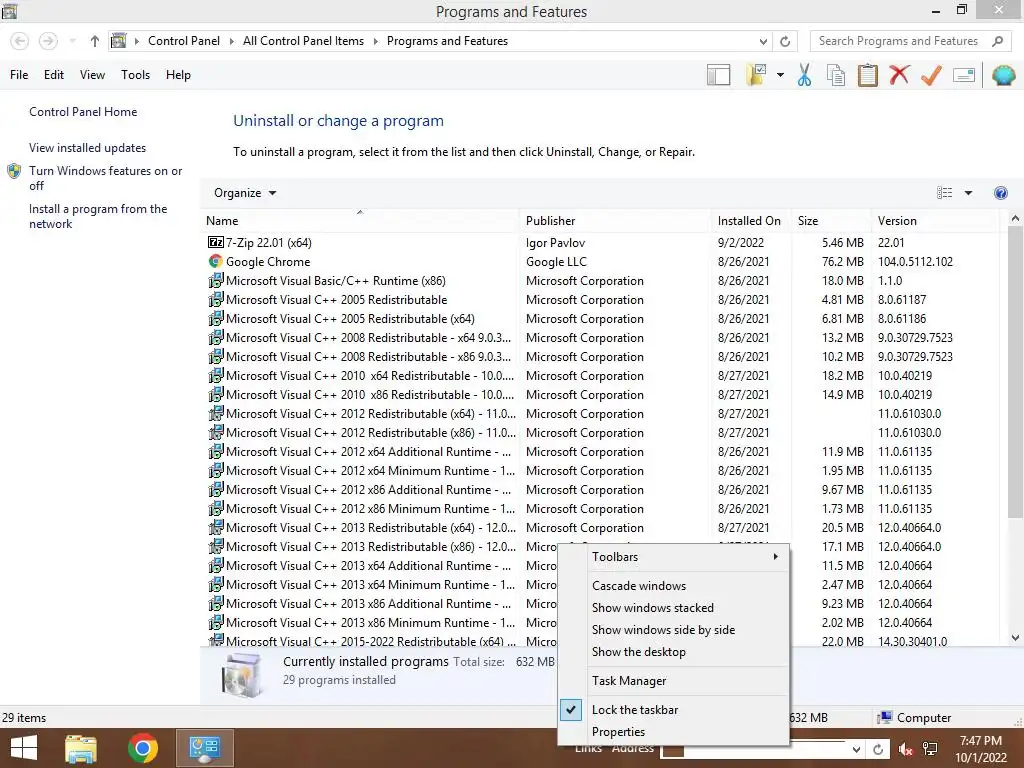Sort by the Installed On column header
Image resolution: width=1024 pixels, height=768 pixels.
(x=750, y=221)
